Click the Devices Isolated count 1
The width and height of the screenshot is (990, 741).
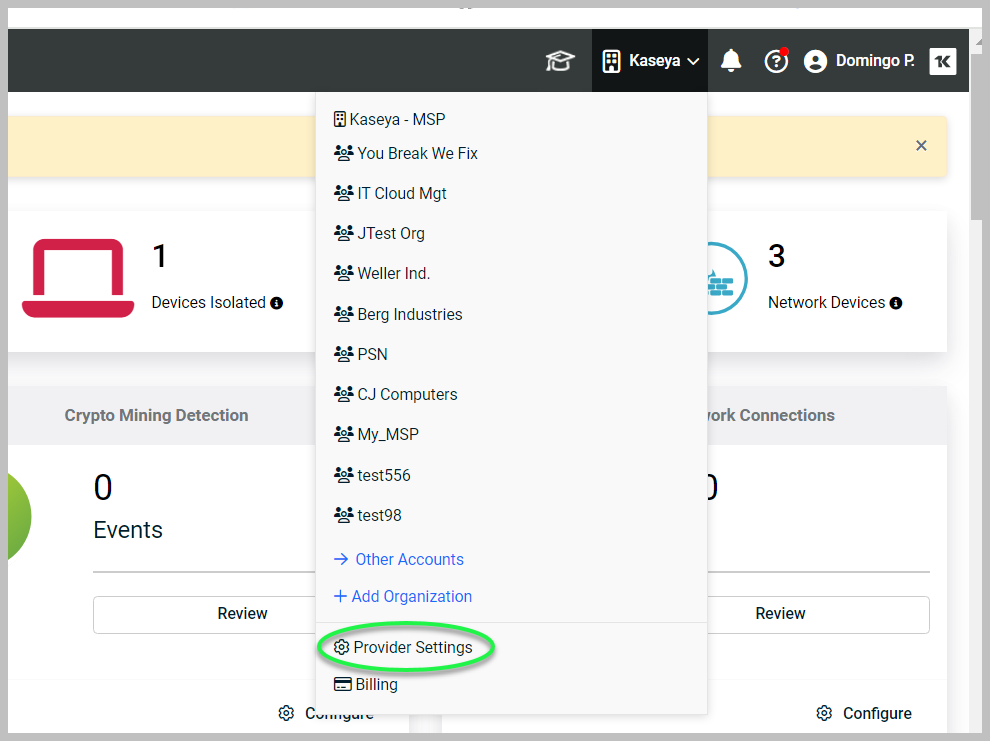point(160,256)
